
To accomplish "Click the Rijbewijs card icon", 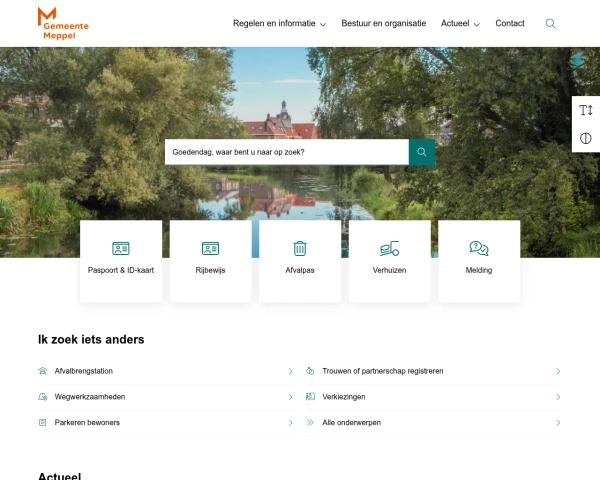I will [210, 248].
